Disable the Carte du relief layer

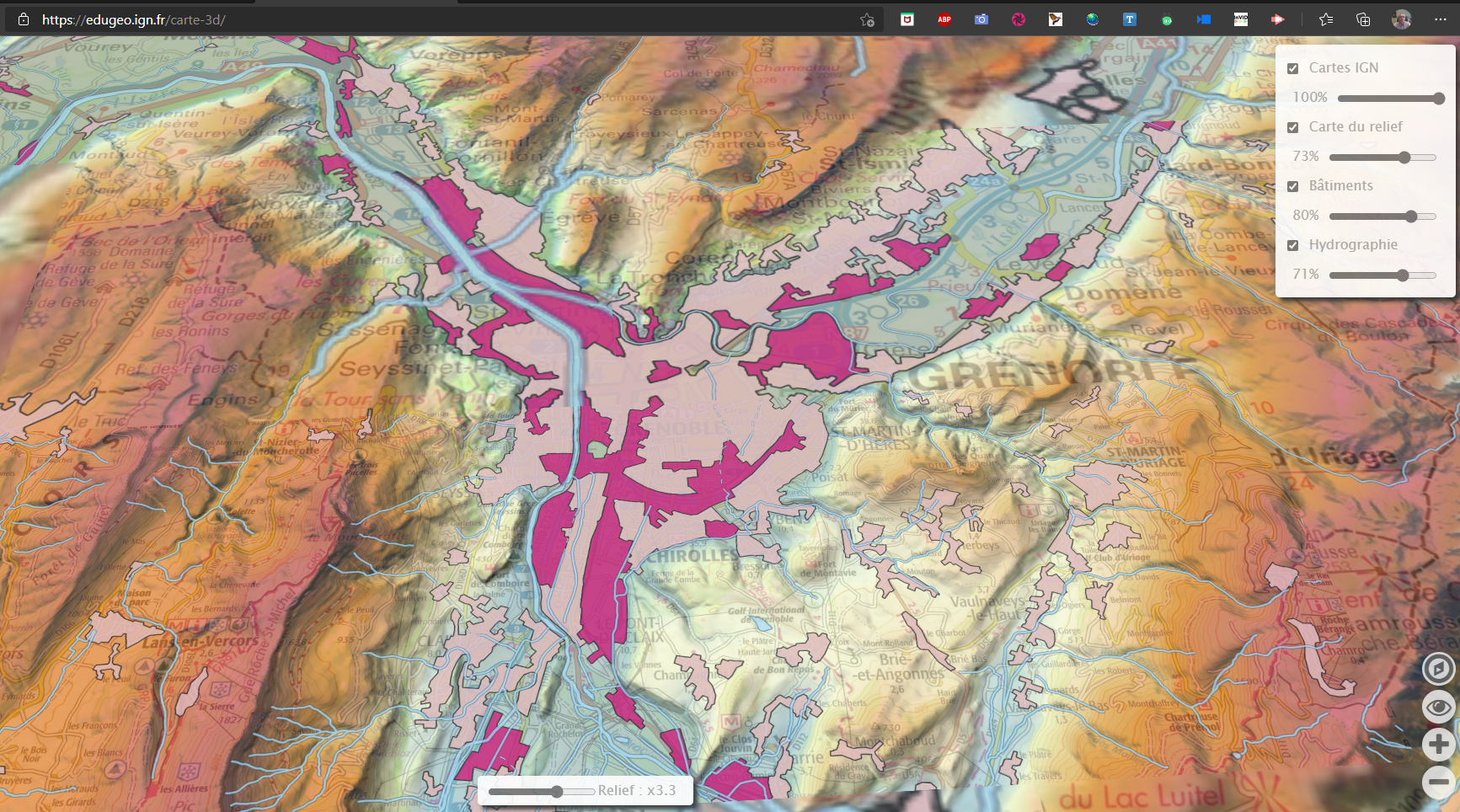tap(1293, 126)
